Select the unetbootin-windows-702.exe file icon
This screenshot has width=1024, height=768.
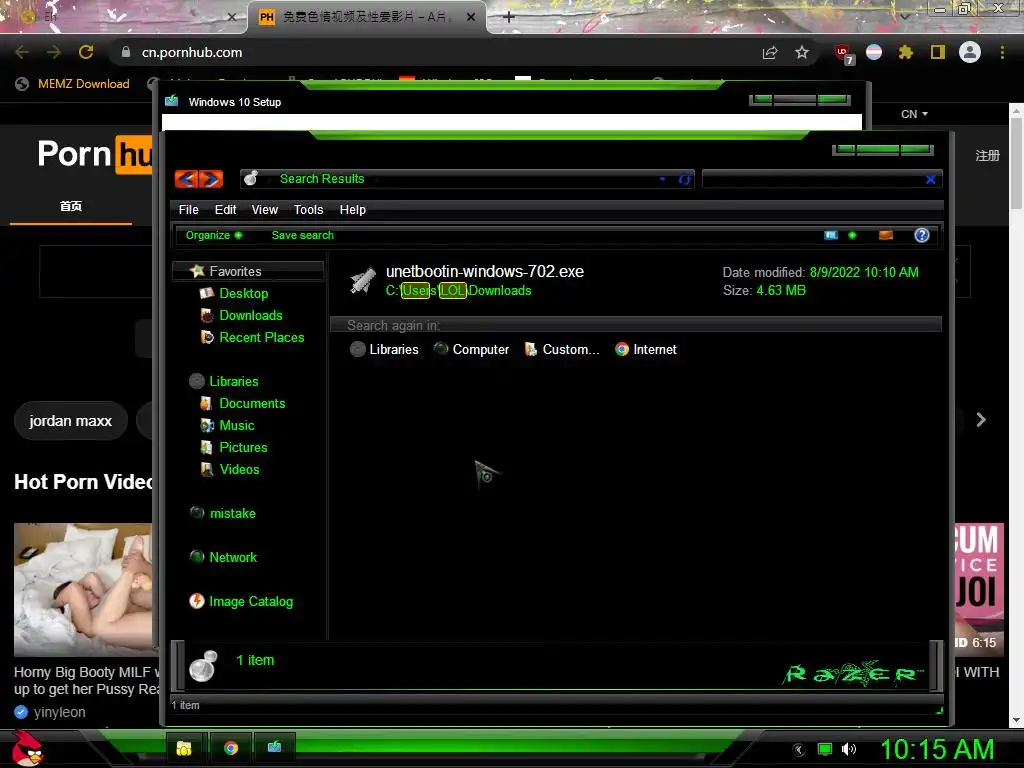tap(363, 281)
